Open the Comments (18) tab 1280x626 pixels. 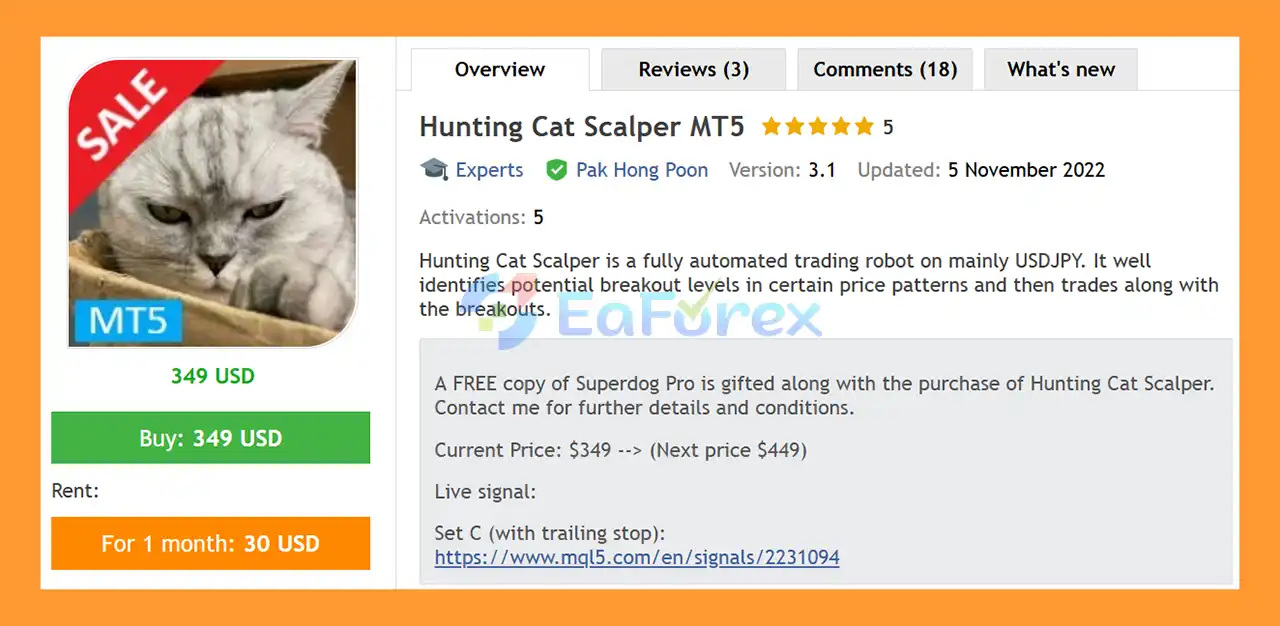click(885, 70)
